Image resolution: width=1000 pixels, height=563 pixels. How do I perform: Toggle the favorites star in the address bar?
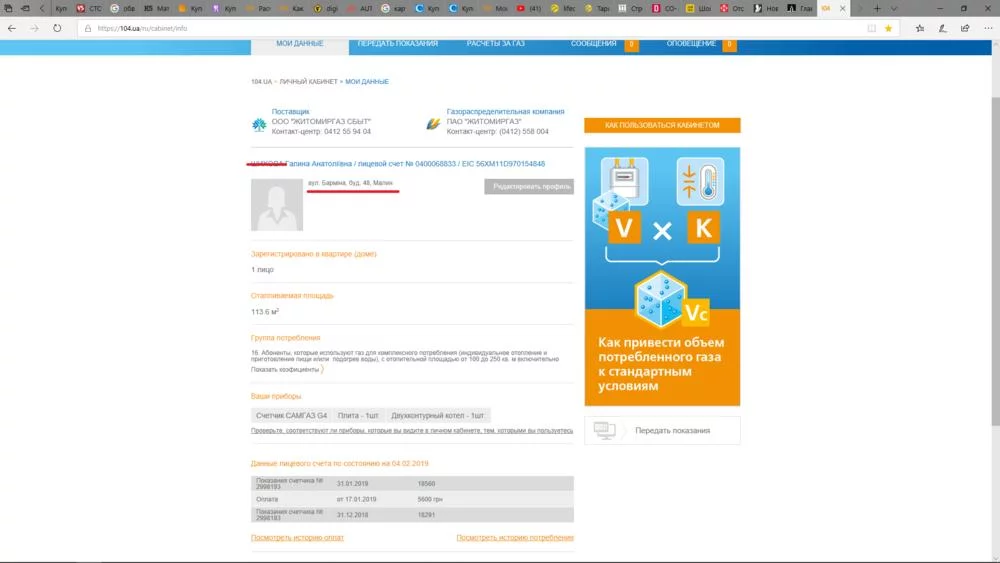(888, 28)
